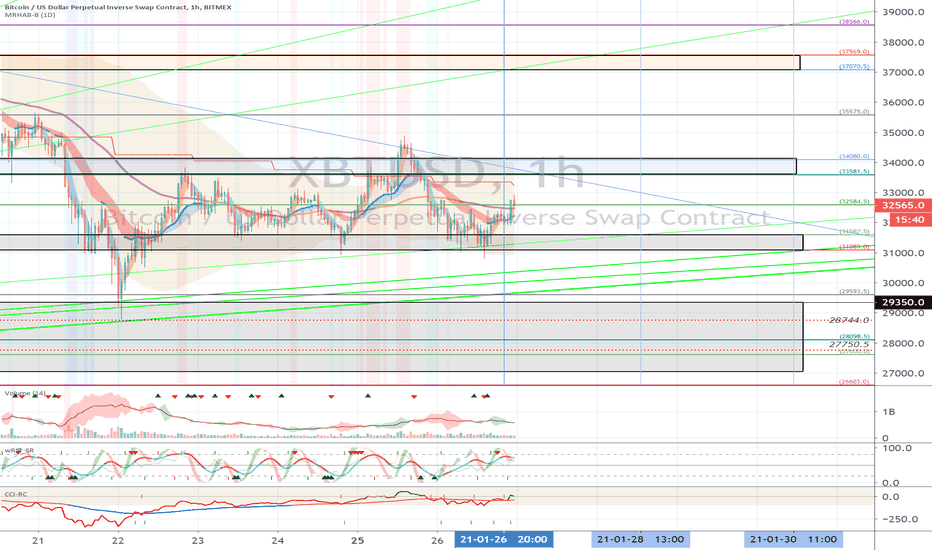Select the Volume (14) indicator label
This screenshot has height=550, width=932.
(x=25, y=394)
